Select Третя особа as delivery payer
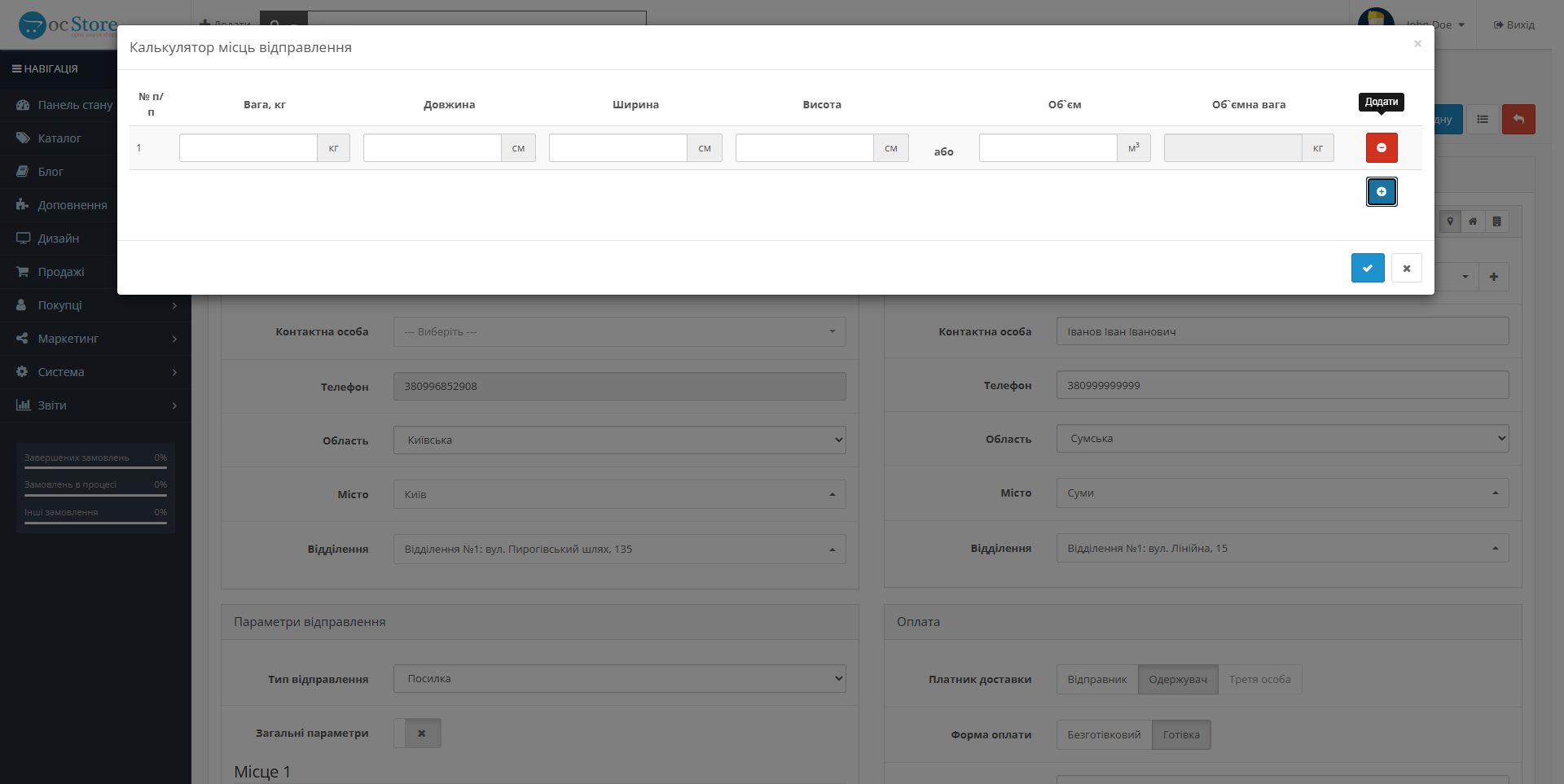 (1260, 680)
